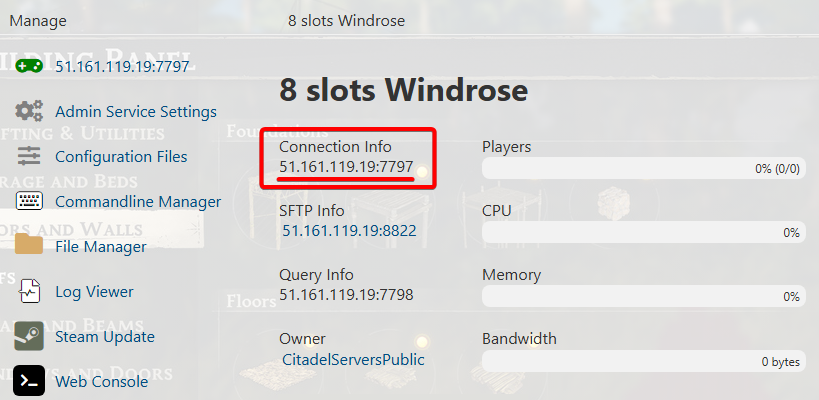Click the Steam Update icon

coord(29,337)
